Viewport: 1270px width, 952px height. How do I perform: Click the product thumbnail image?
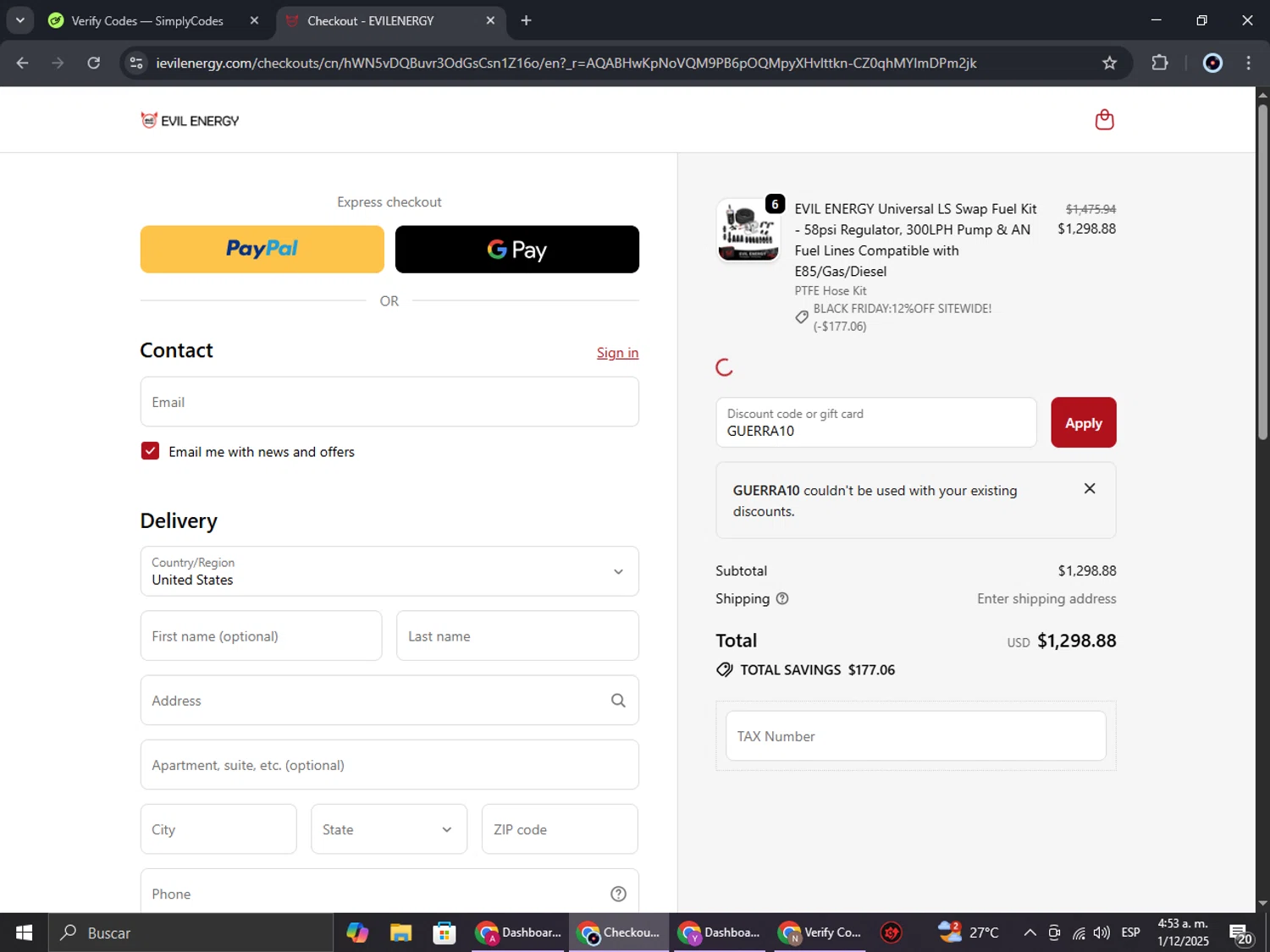(748, 231)
